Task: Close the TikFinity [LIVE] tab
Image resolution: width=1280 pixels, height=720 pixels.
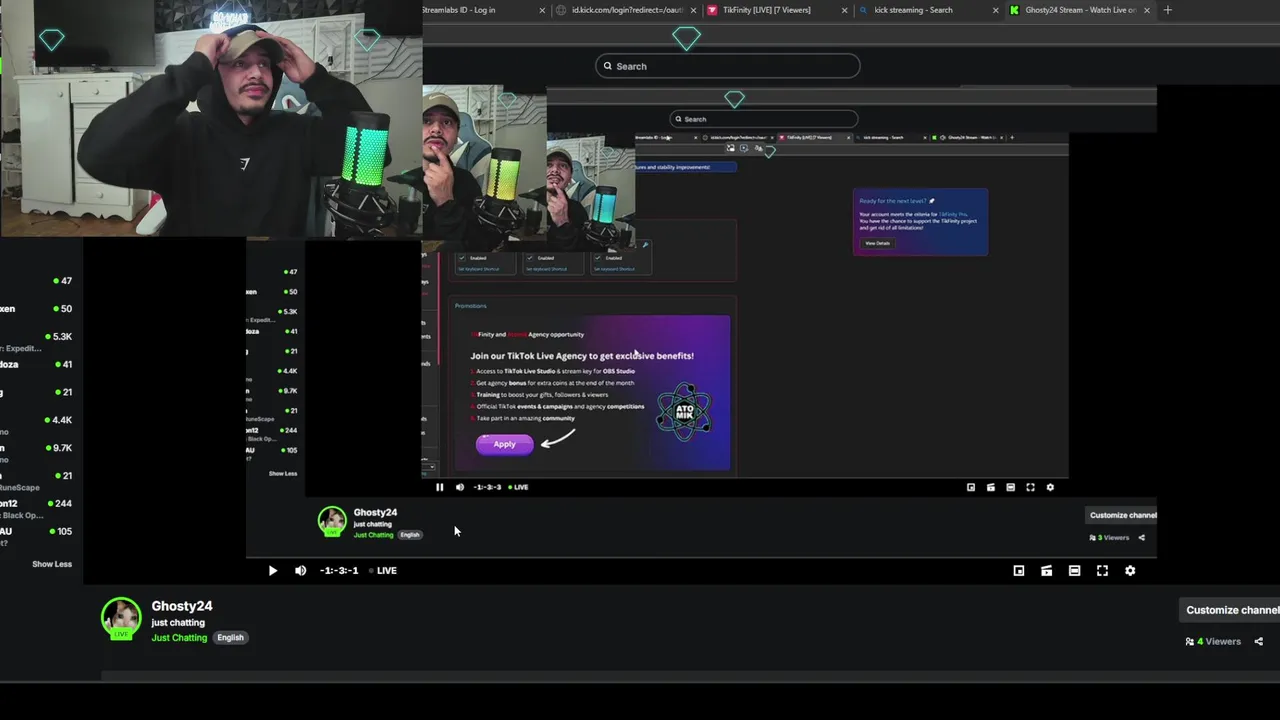Action: point(844,10)
